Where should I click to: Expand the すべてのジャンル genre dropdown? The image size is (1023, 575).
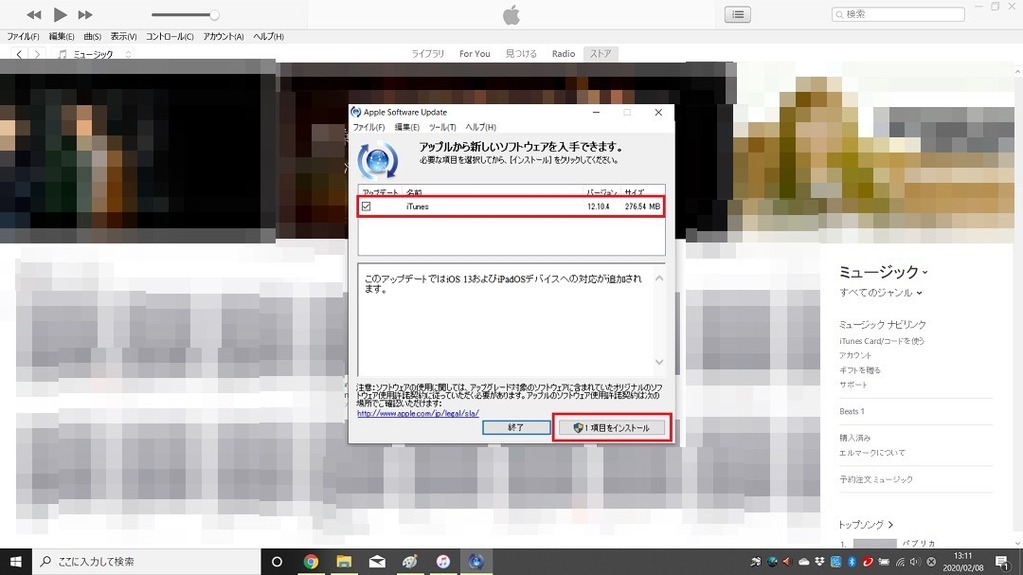[880, 293]
